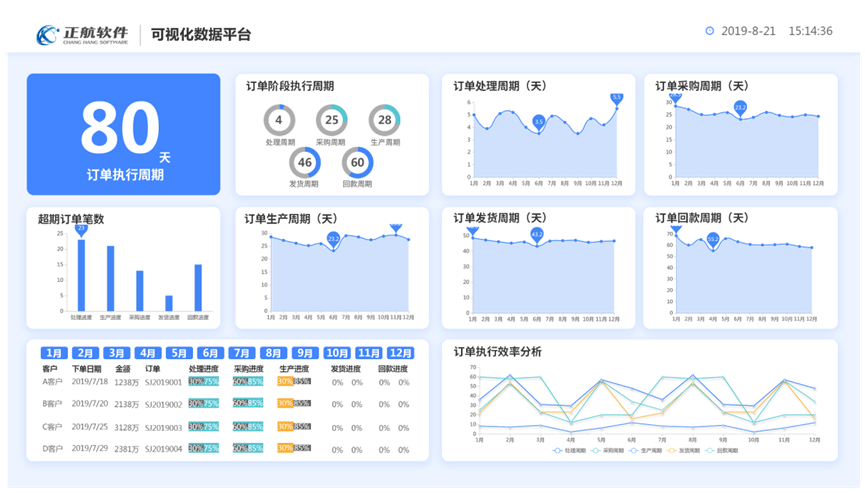Click the 采购进度 bar in overdue orders chart
This screenshot has height=493, width=865.
[x=140, y=291]
